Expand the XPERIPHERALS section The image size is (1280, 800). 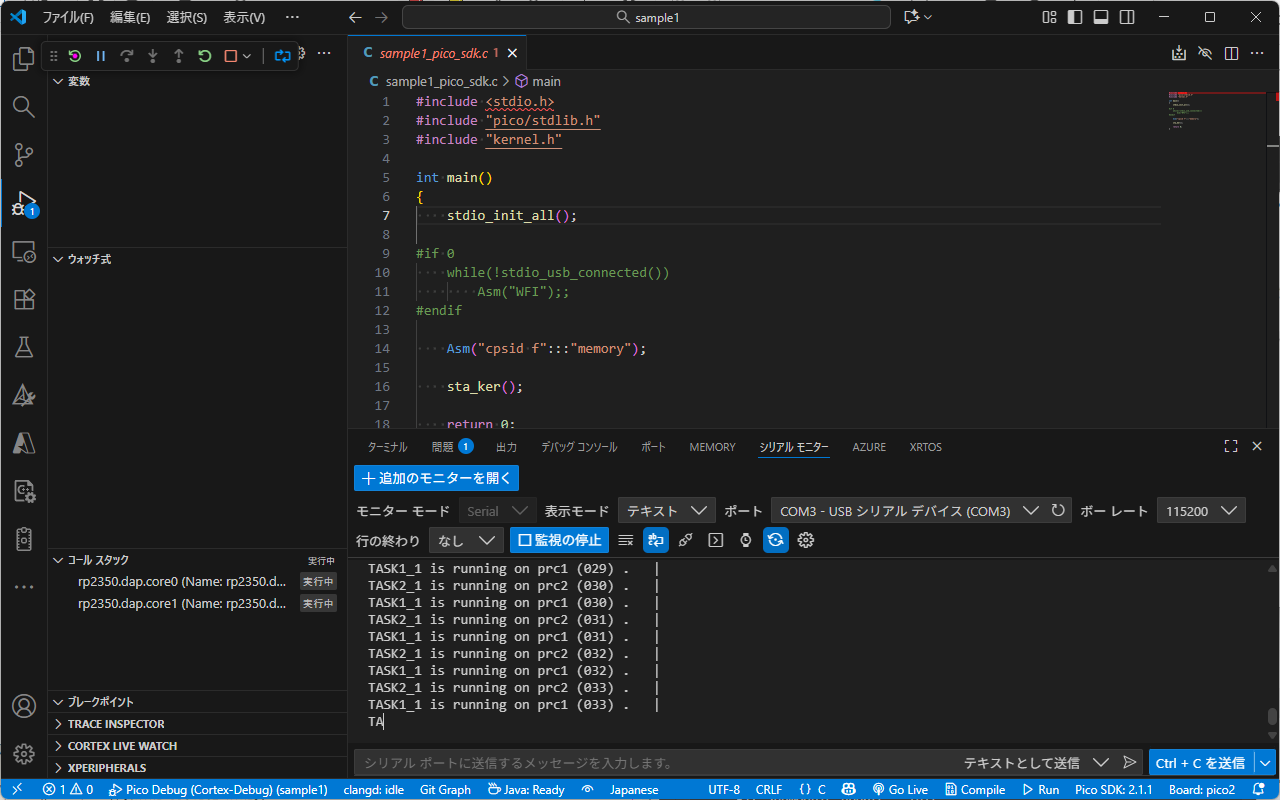tap(106, 768)
